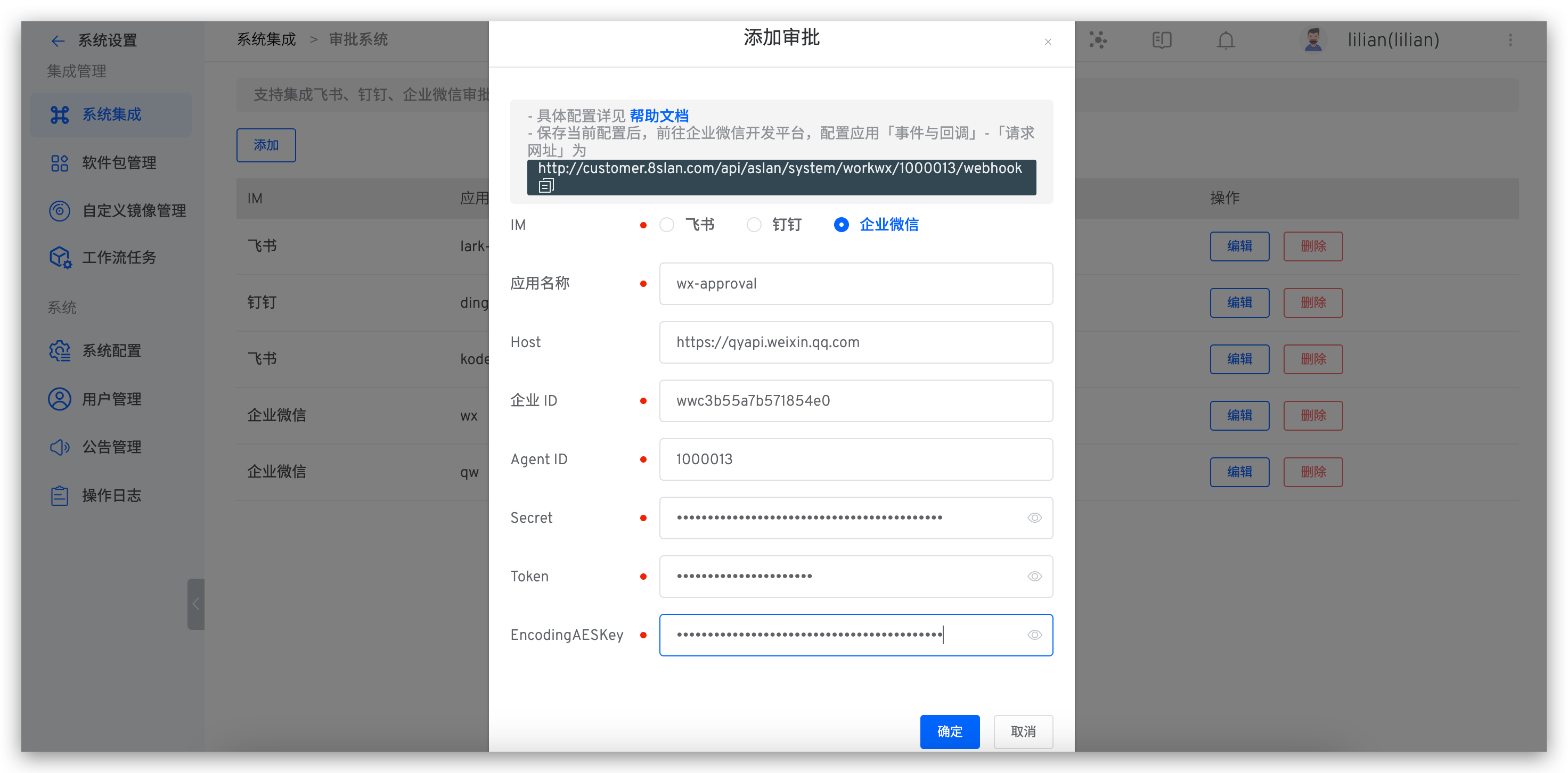Click the notification bell icon
This screenshot has width=1568, height=773.
pyautogui.click(x=1226, y=40)
